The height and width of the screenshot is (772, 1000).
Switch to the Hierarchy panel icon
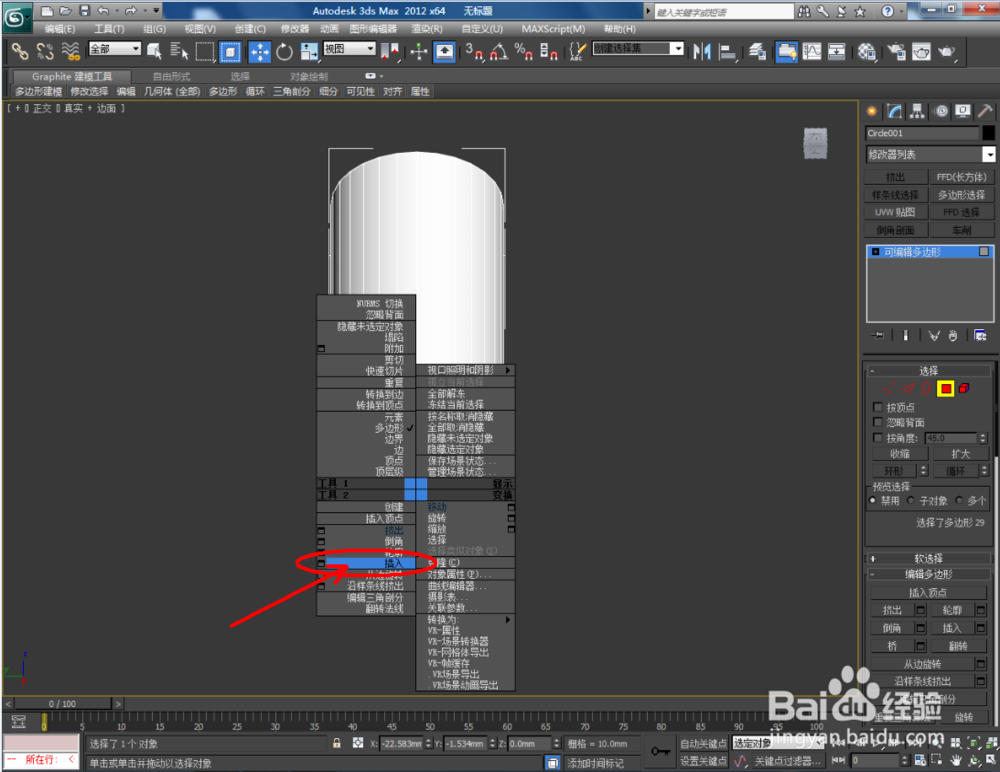[917, 112]
